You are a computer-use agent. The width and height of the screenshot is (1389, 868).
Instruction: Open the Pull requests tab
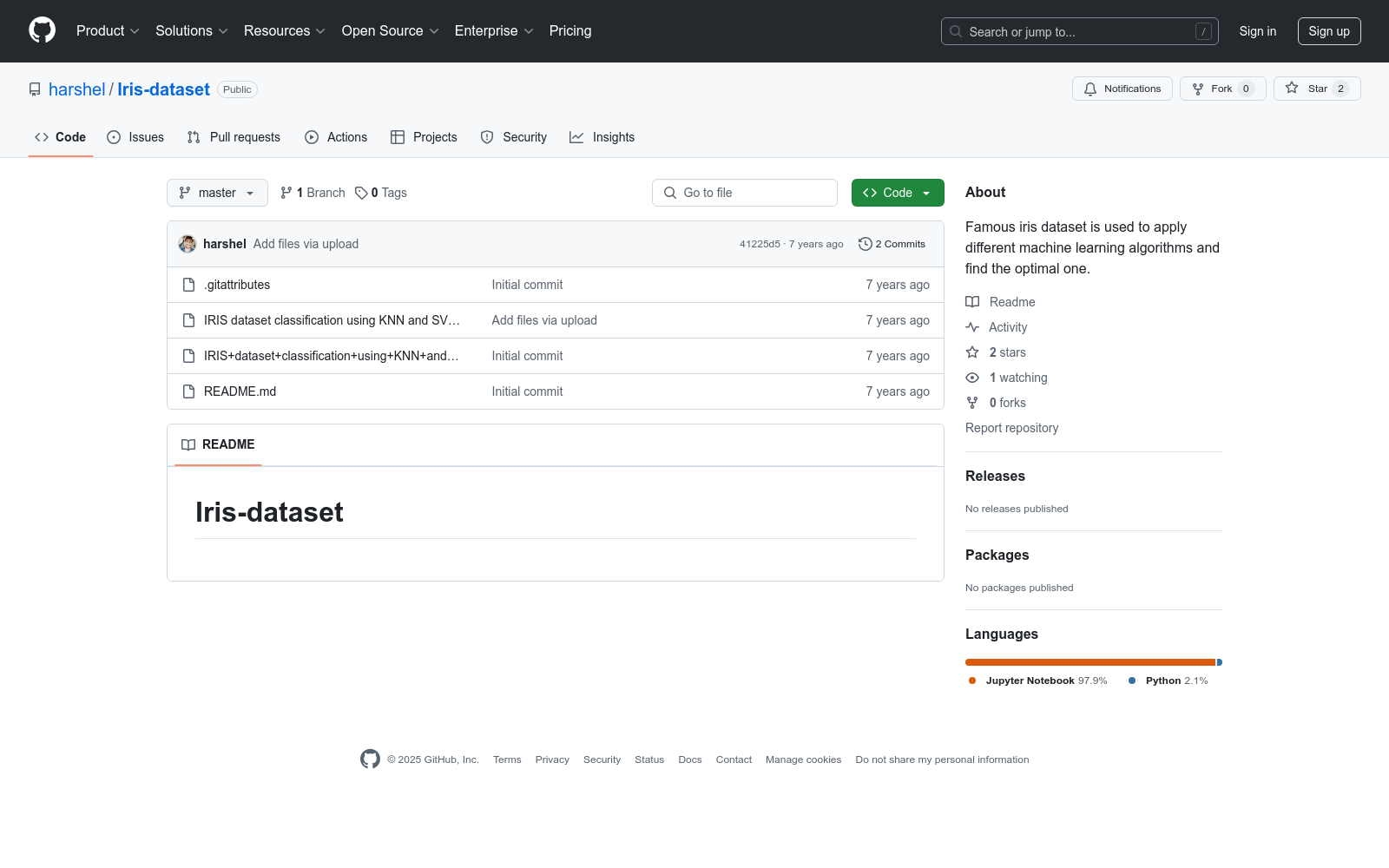234,137
